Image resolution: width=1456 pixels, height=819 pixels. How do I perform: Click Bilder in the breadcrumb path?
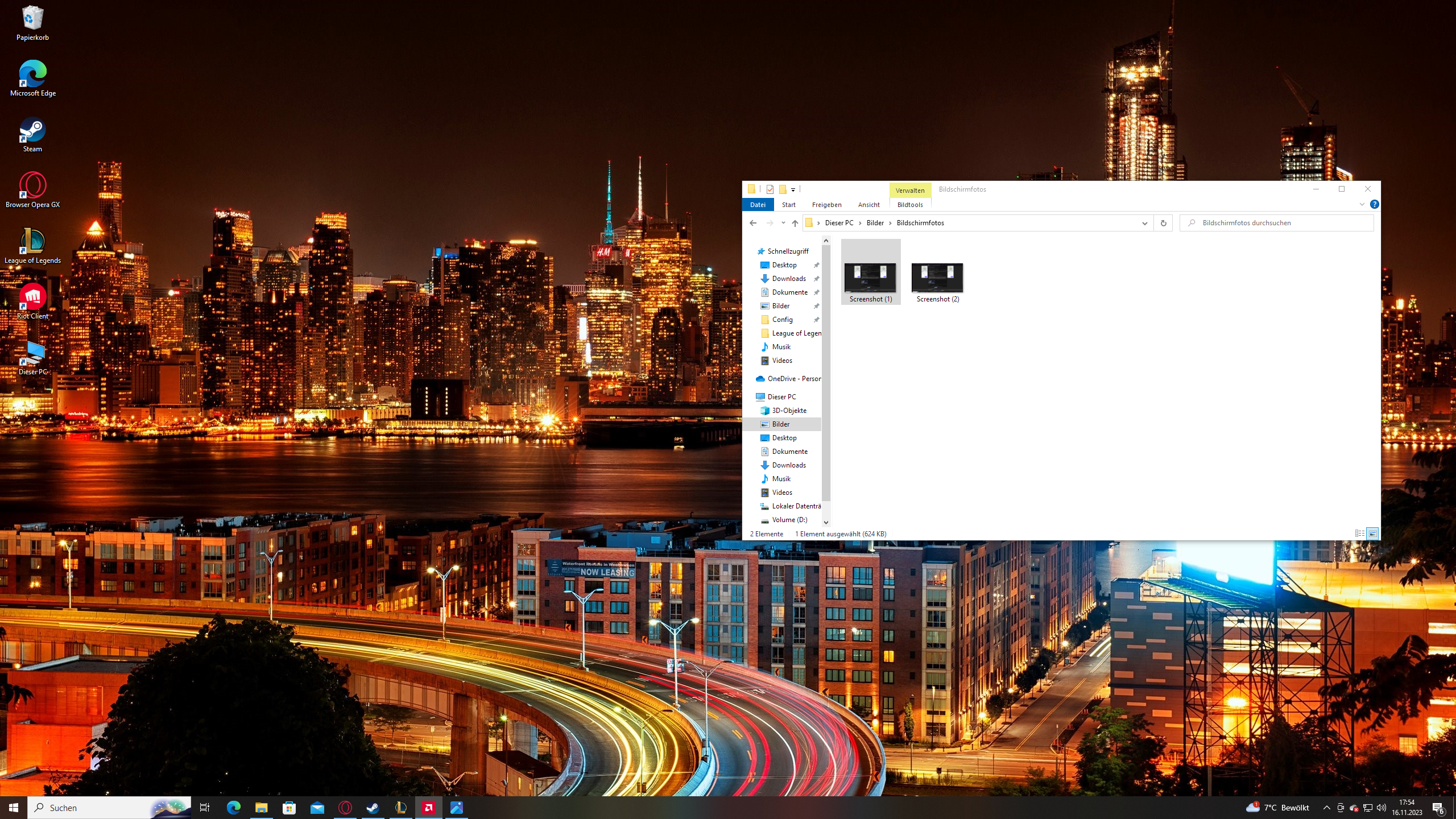[875, 223]
